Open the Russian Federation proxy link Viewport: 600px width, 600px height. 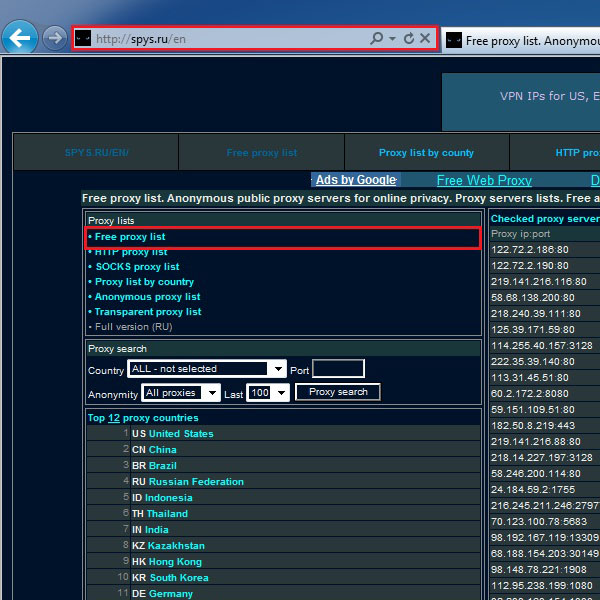pos(196,482)
